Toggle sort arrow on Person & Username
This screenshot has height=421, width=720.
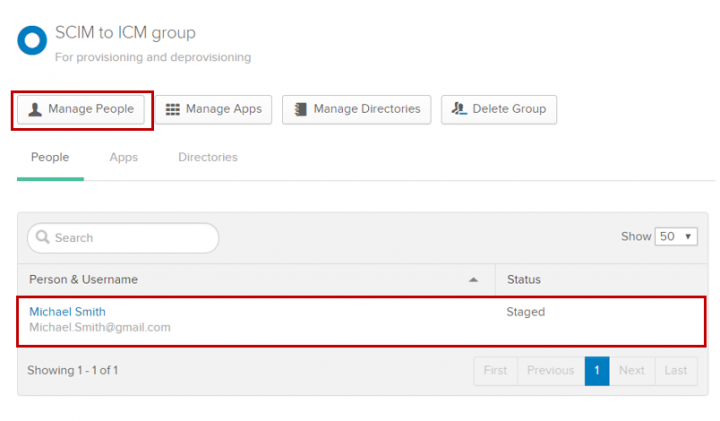[474, 280]
